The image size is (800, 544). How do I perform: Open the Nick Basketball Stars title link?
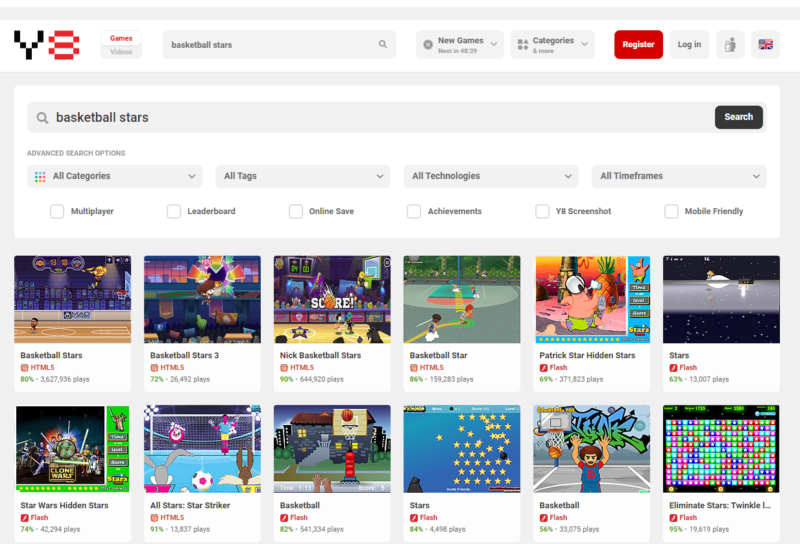(320, 355)
